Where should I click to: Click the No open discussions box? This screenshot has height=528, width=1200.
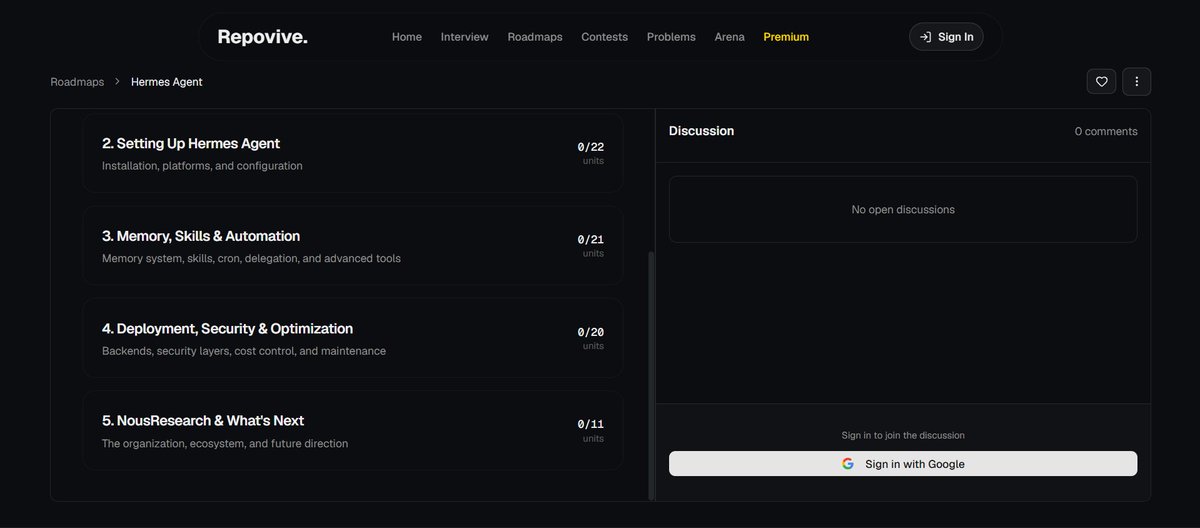(x=903, y=210)
